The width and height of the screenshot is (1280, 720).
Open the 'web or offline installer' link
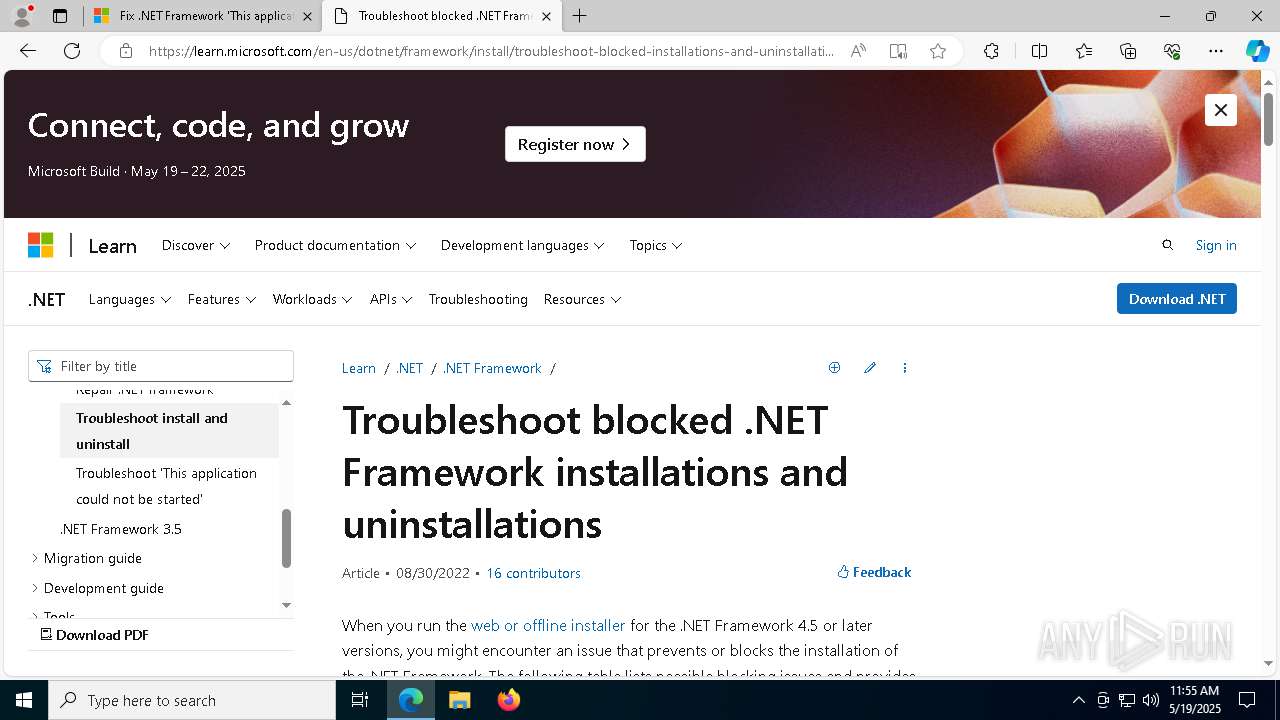tap(548, 625)
